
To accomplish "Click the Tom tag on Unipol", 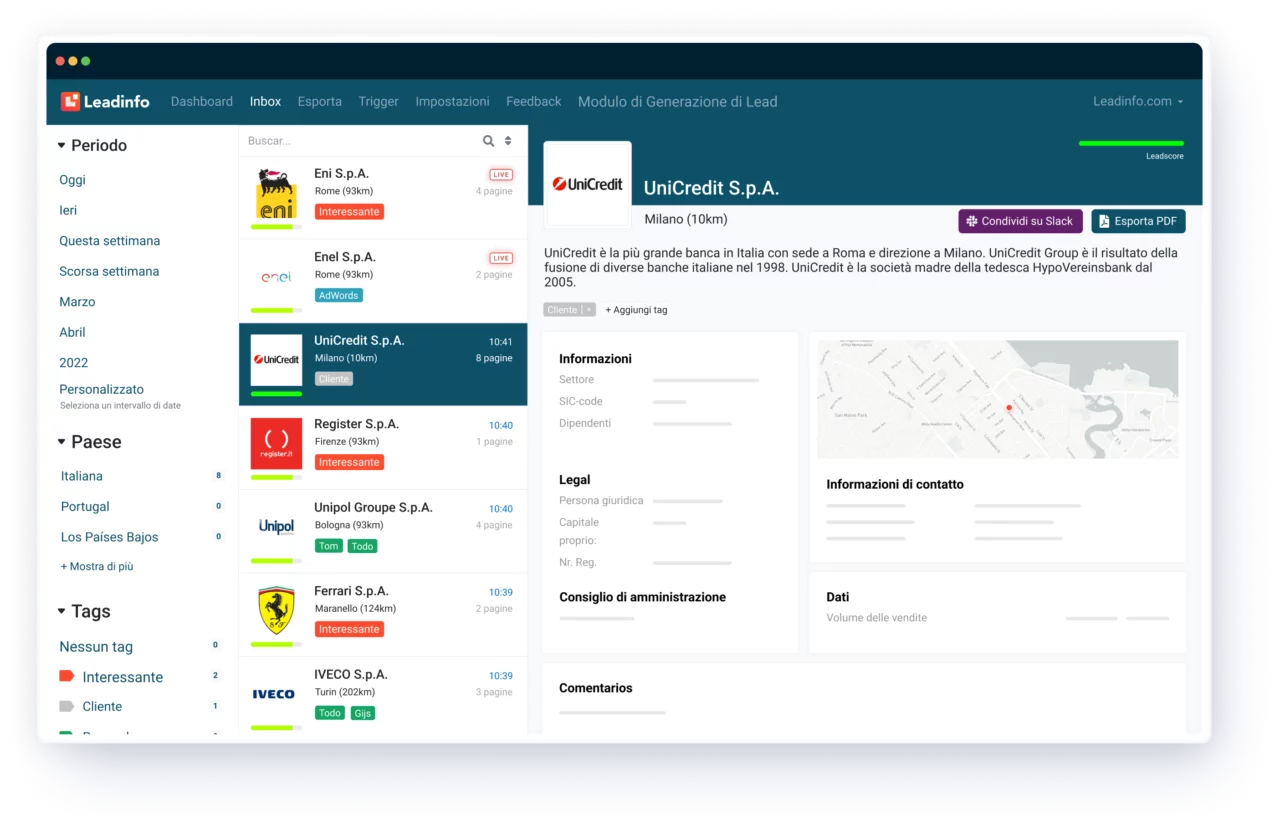I will click(329, 546).
